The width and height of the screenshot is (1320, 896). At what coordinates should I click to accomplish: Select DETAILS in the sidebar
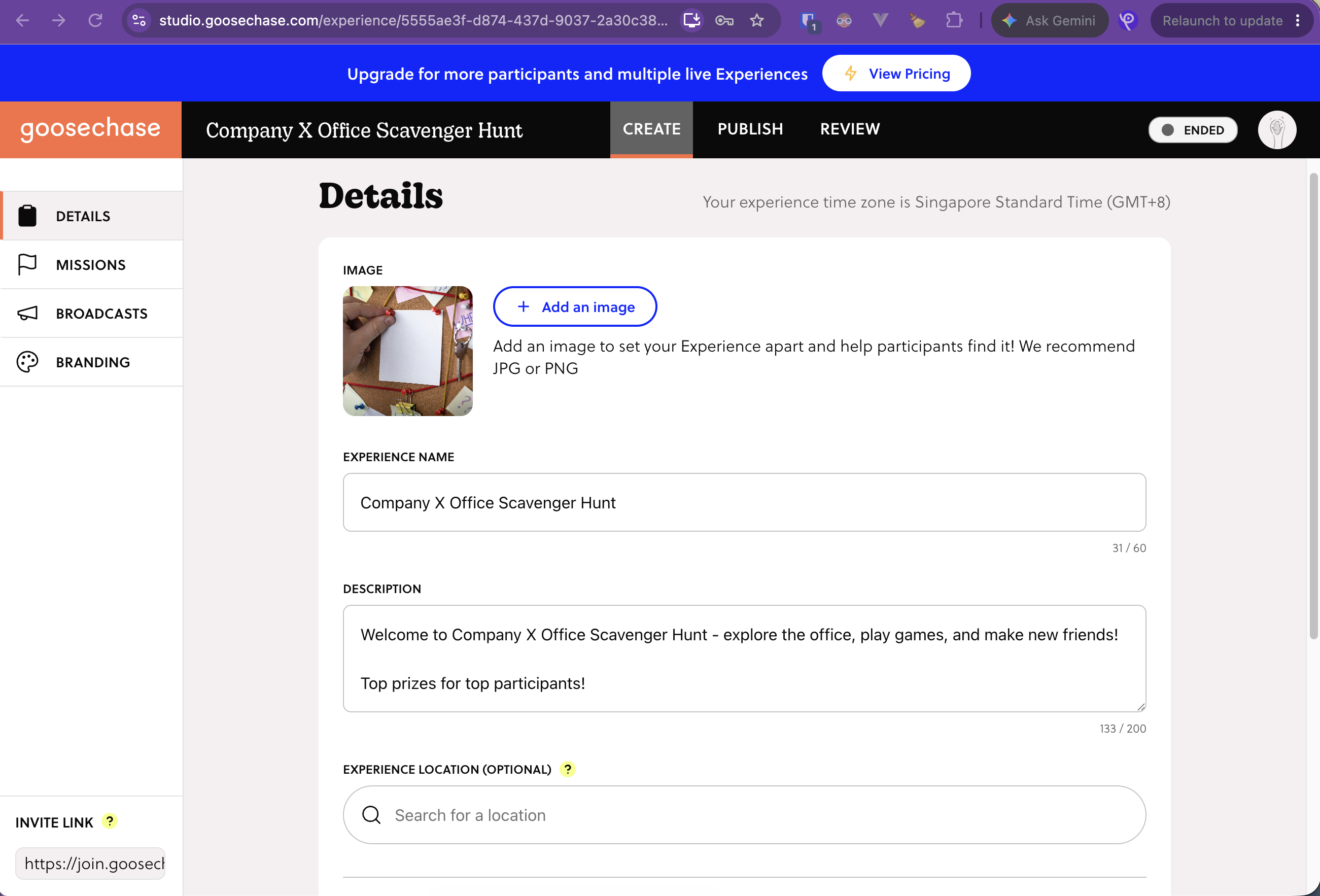pyautogui.click(x=91, y=216)
